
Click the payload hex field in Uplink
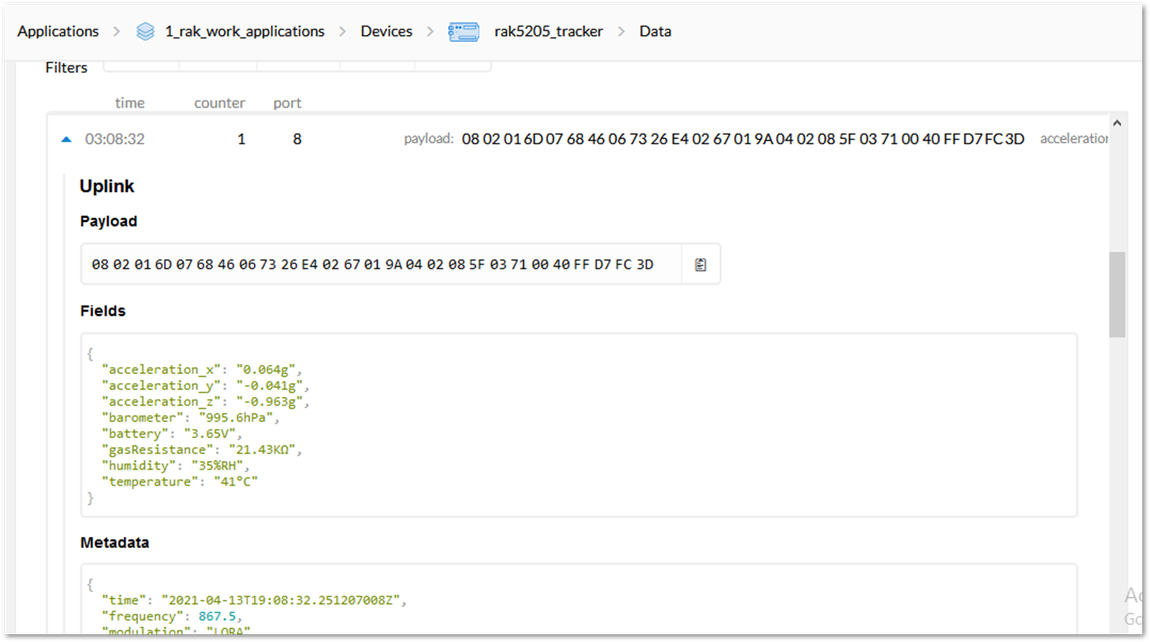[x=381, y=264]
